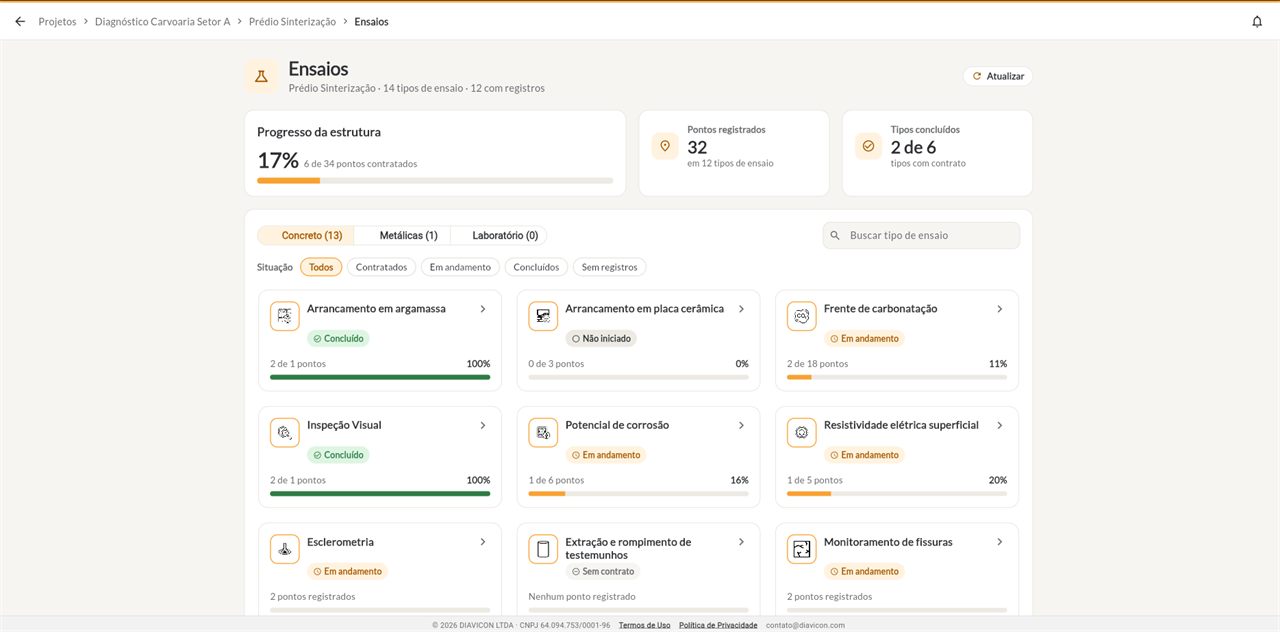Focus the Buscar tipo de ensaio field
The height and width of the screenshot is (632, 1280).
coord(921,235)
